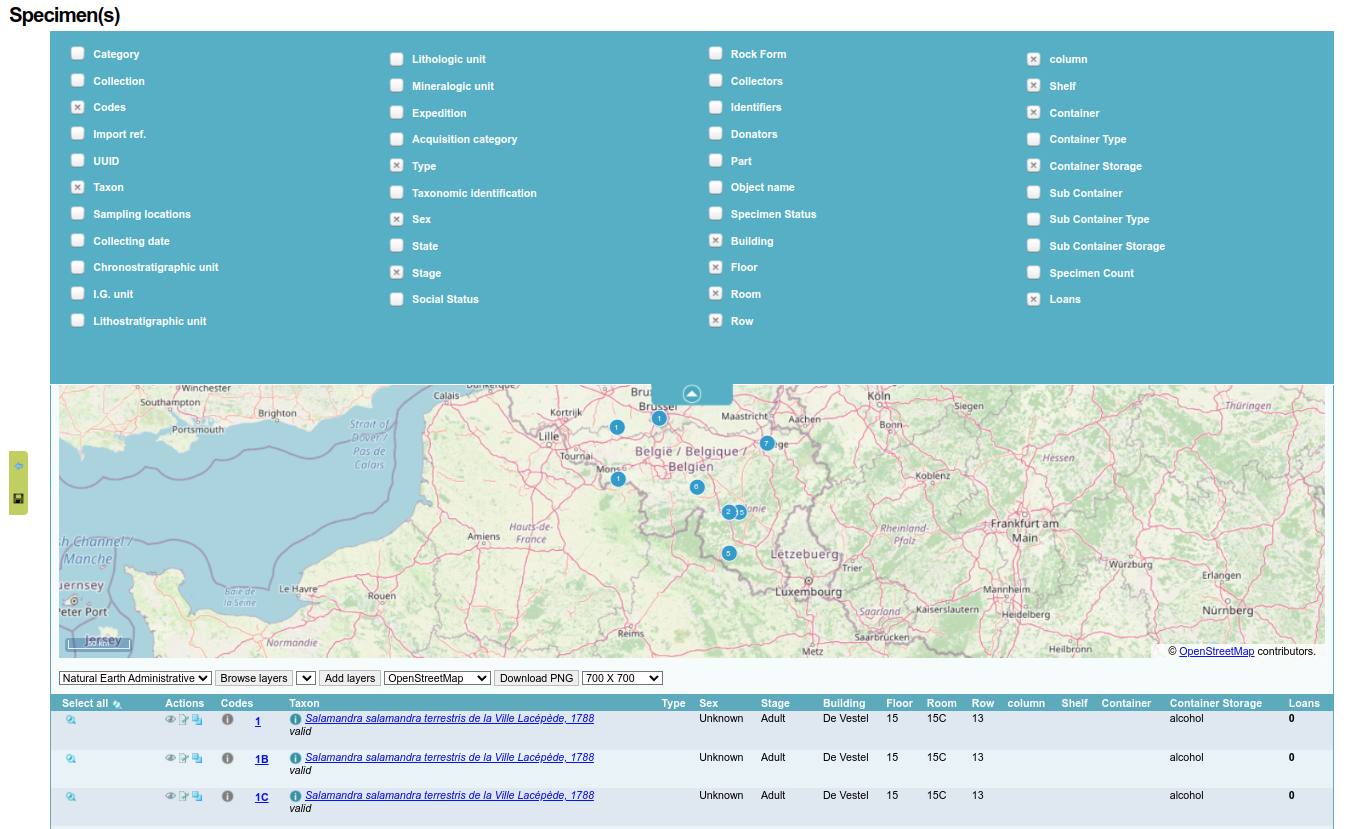Open the OpenStreetMap base layer dropdown

click(437, 678)
